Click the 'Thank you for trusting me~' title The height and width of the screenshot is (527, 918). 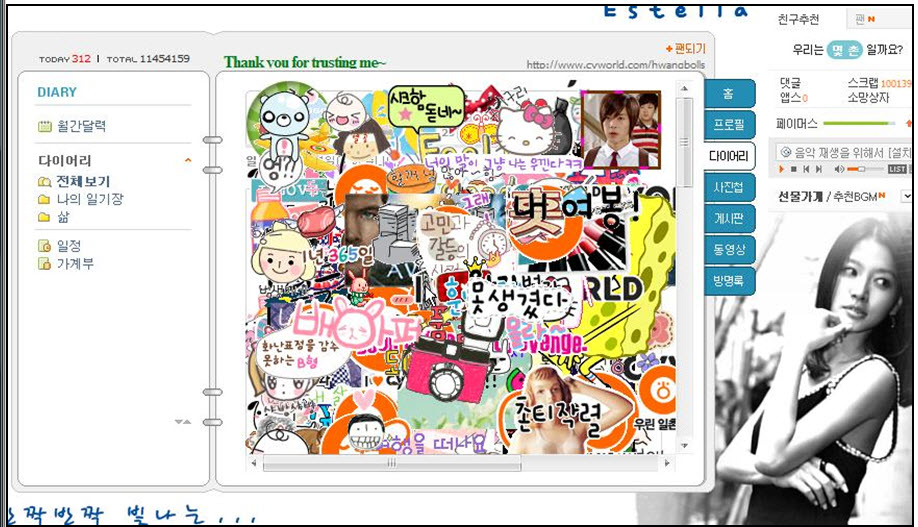point(305,62)
